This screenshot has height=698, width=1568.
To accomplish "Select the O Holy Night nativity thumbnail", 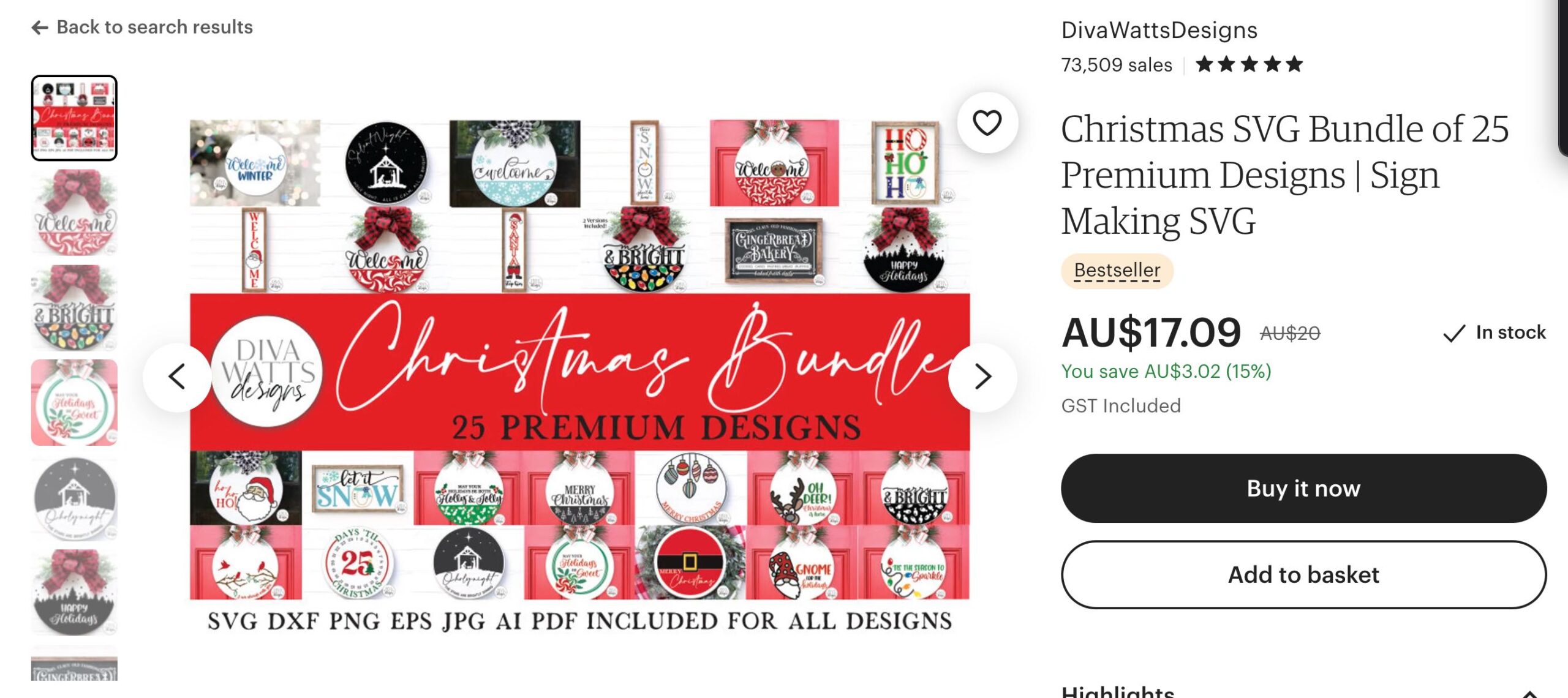I will tap(74, 497).
